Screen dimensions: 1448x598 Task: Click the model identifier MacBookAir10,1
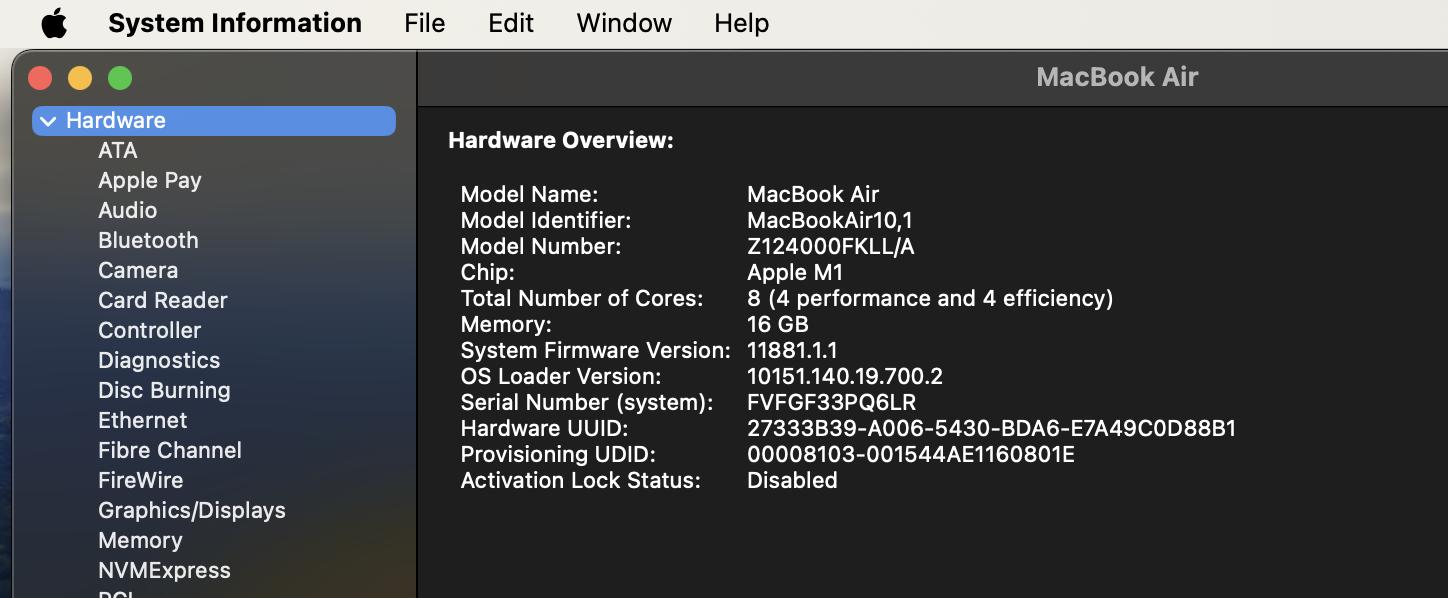coord(830,220)
